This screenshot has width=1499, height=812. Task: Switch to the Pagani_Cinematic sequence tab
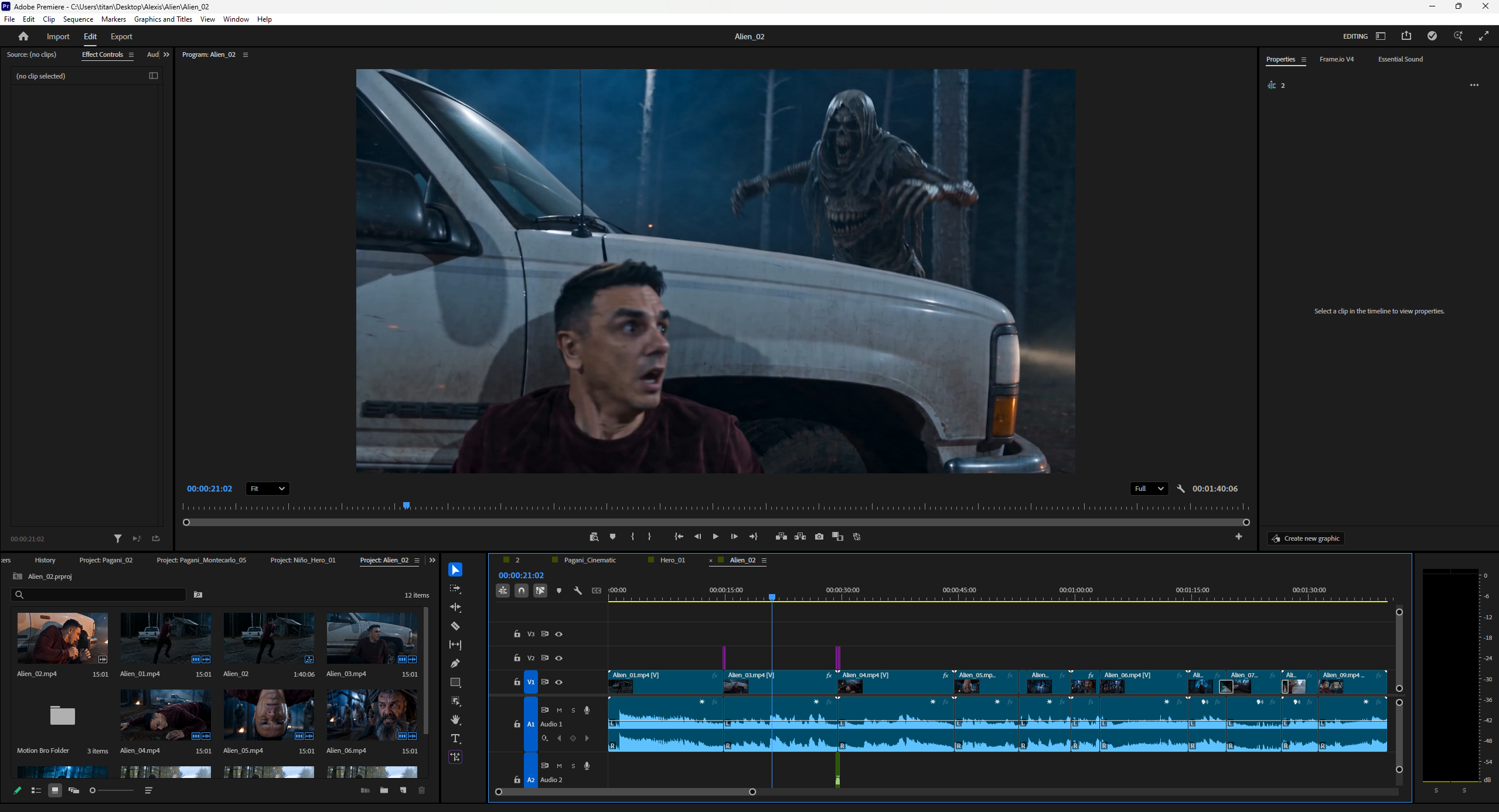point(590,560)
